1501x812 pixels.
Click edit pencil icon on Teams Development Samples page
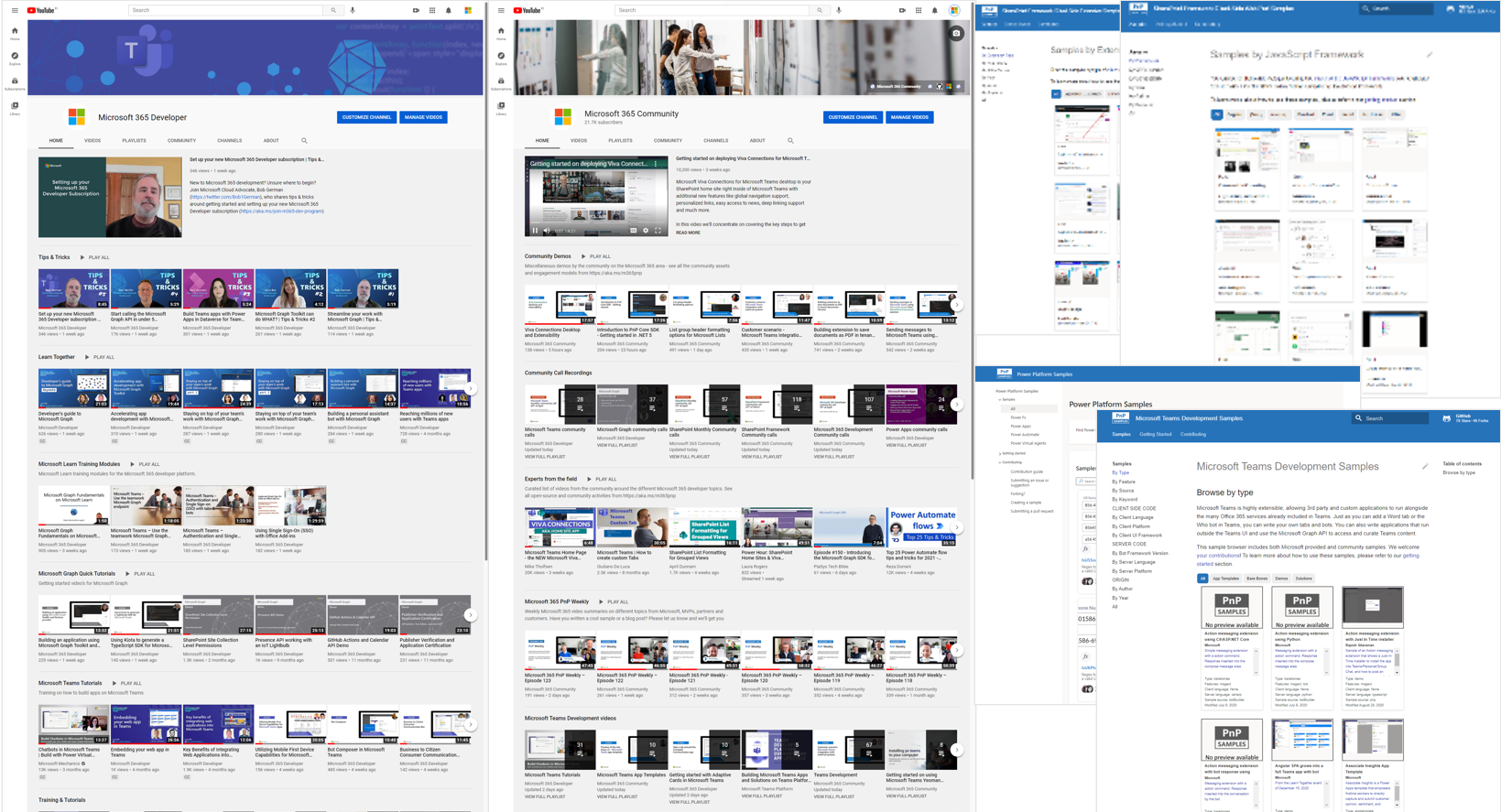[x=1425, y=467]
